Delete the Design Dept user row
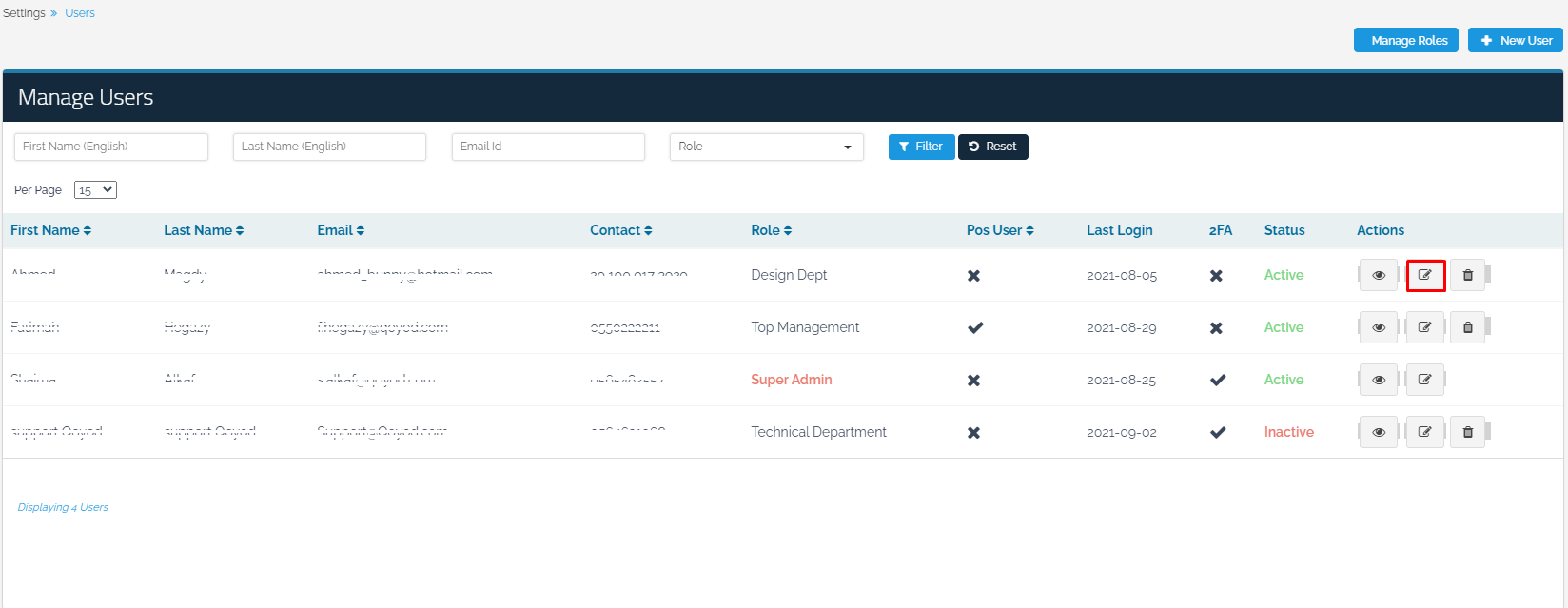1568x608 pixels. [x=1467, y=275]
